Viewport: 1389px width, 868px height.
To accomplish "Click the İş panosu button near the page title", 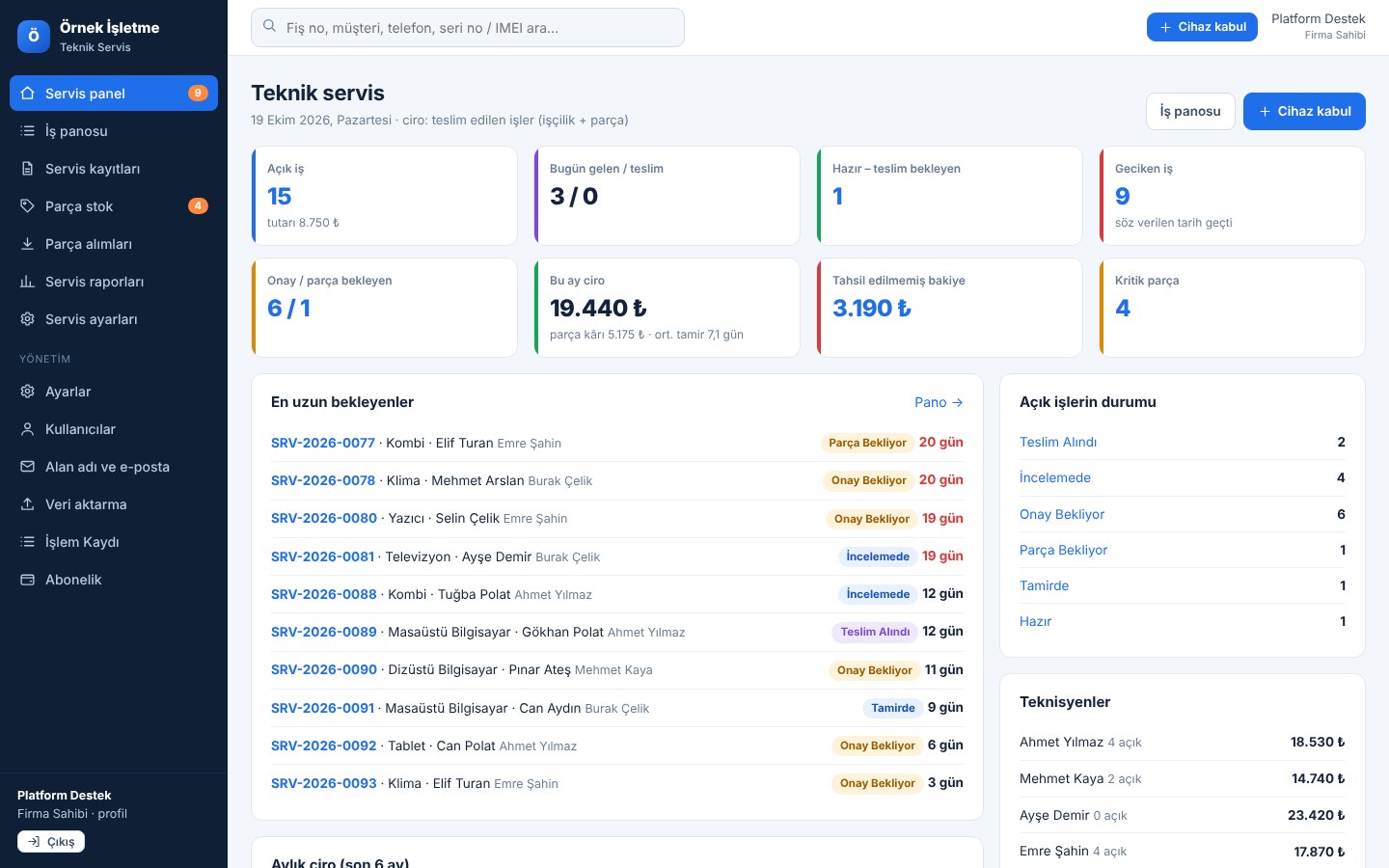I will [1190, 111].
